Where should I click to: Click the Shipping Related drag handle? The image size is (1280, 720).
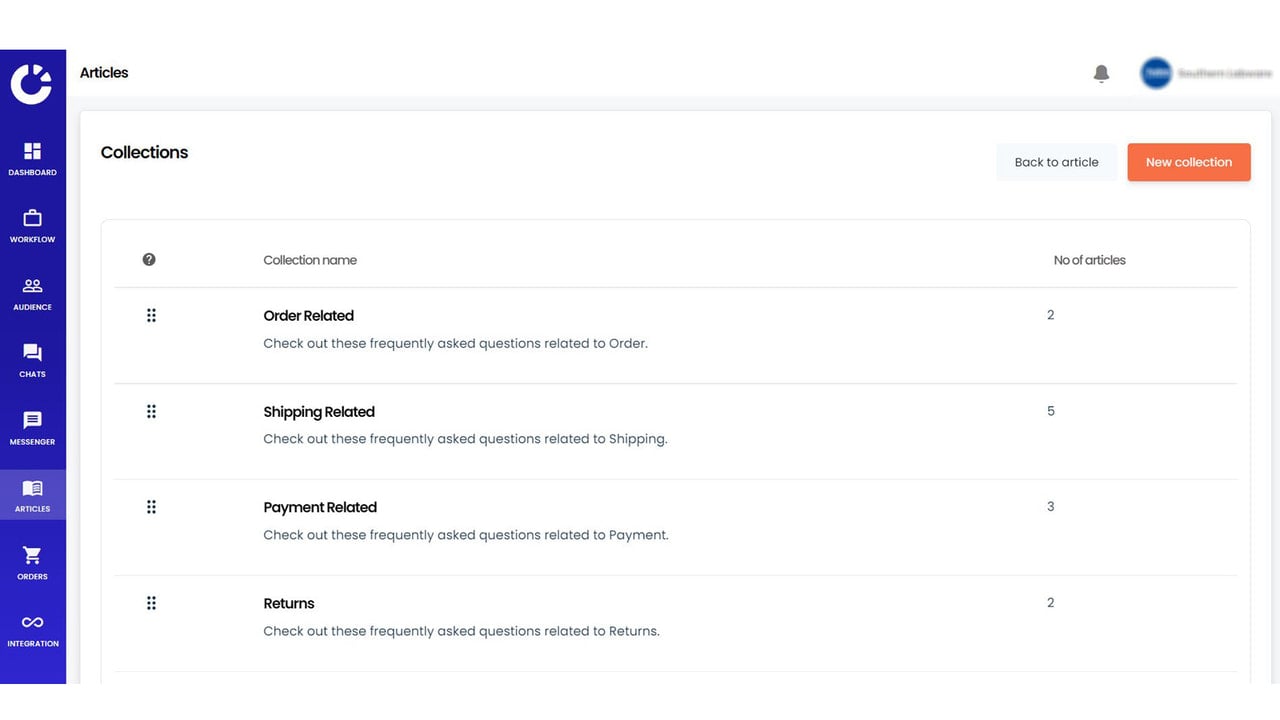[151, 411]
